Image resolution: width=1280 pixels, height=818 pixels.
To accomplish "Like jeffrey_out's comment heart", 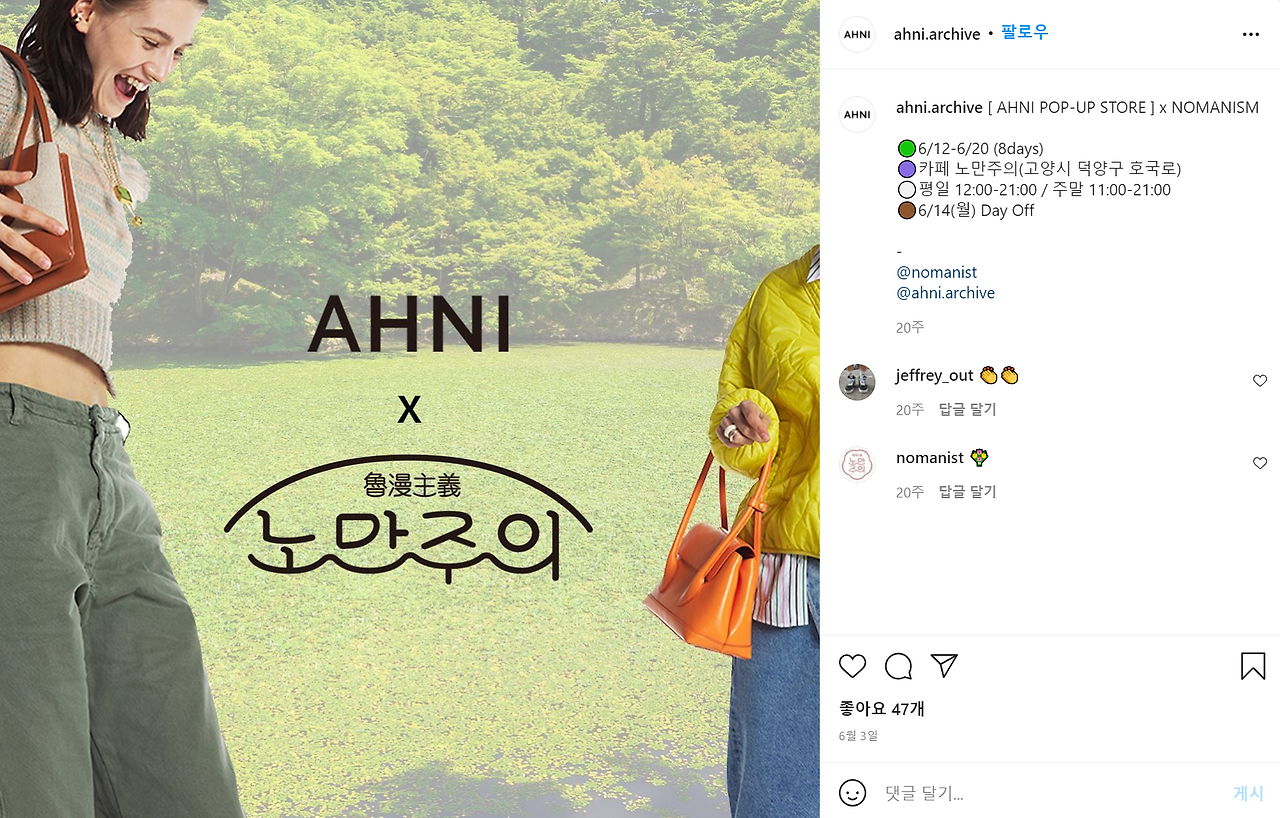I will coord(1260,381).
